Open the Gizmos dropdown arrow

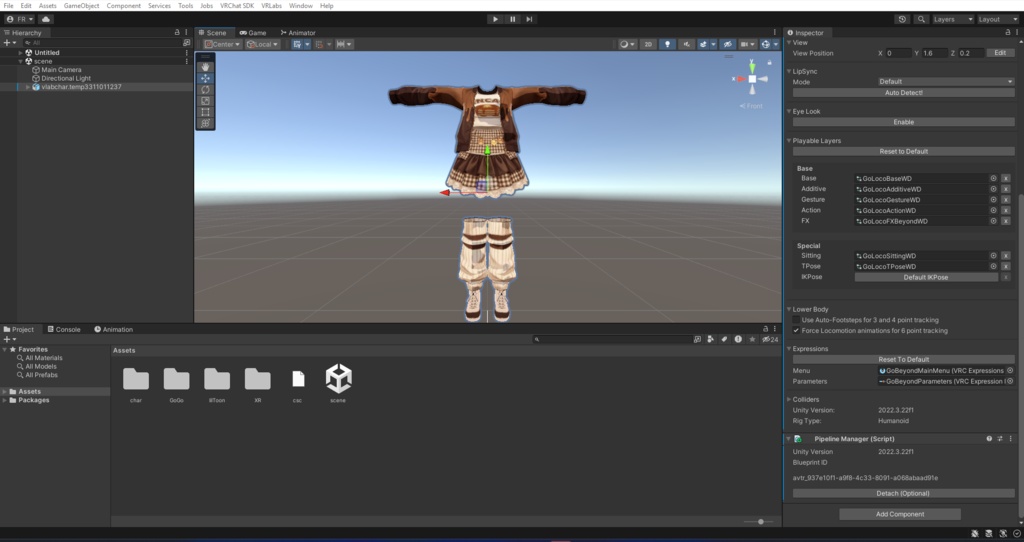point(776,44)
